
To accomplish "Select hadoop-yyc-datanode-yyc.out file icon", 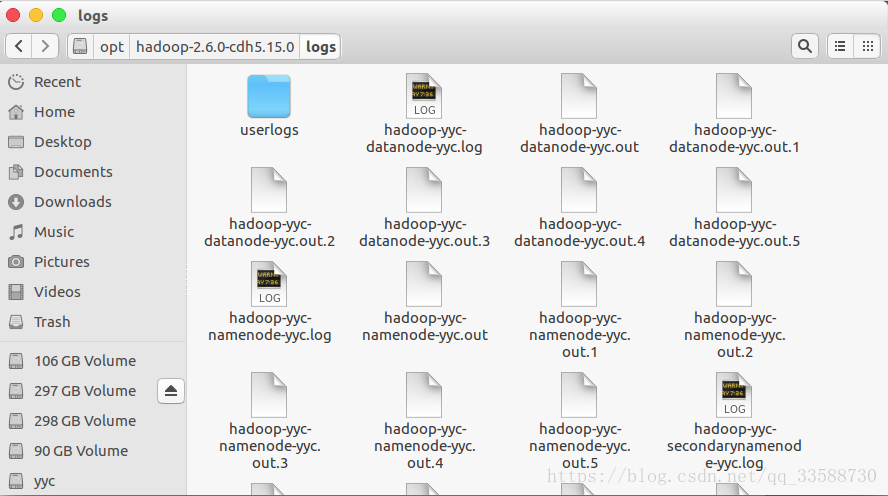I will (x=579, y=96).
